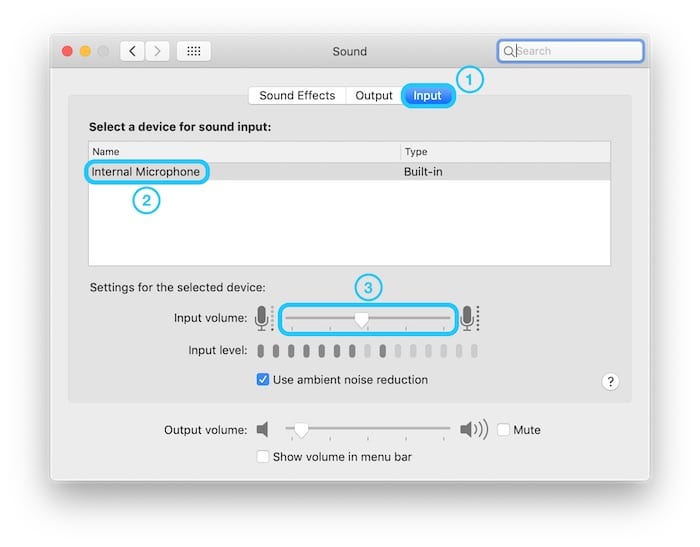The width and height of the screenshot is (700, 547).
Task: Enable Show volume in menu bar
Action: (x=262, y=457)
